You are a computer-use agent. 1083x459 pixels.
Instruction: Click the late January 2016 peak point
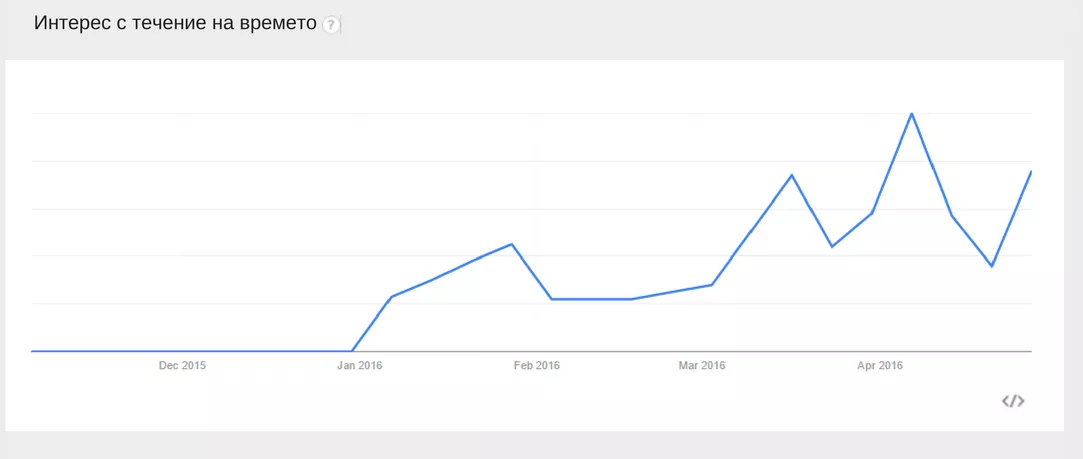coord(512,244)
